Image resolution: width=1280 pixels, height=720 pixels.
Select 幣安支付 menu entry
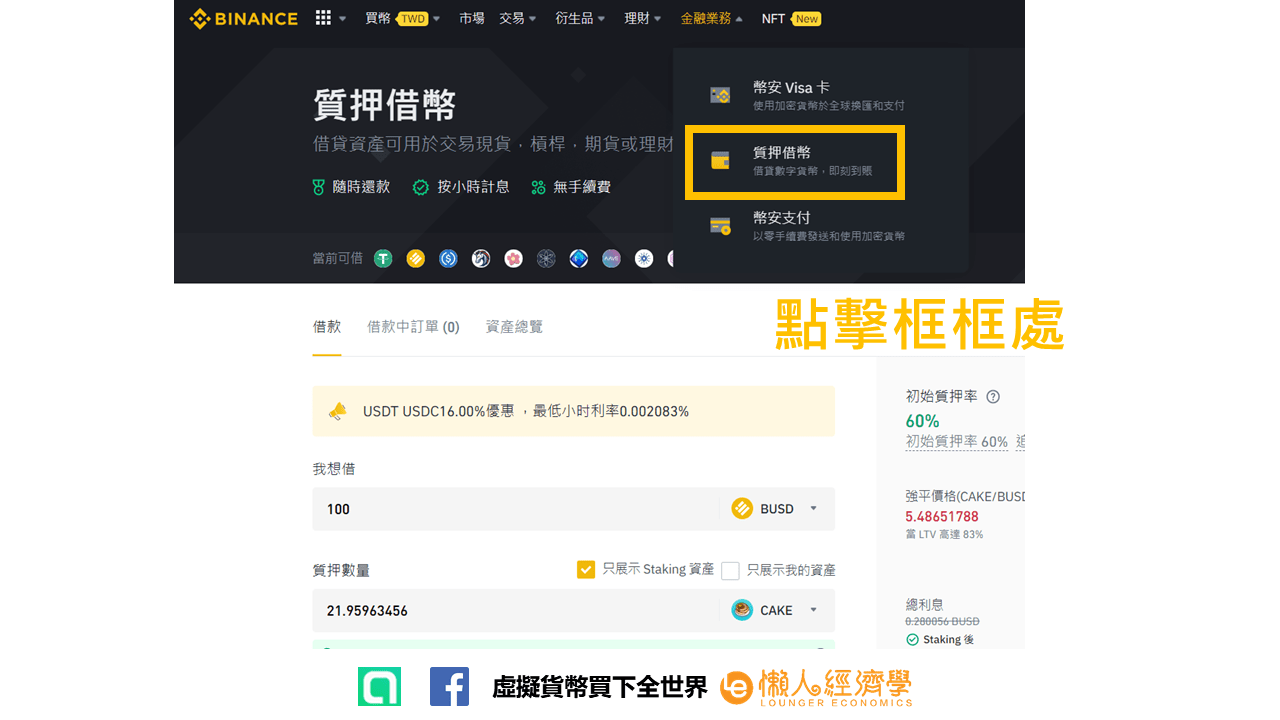click(x=820, y=226)
